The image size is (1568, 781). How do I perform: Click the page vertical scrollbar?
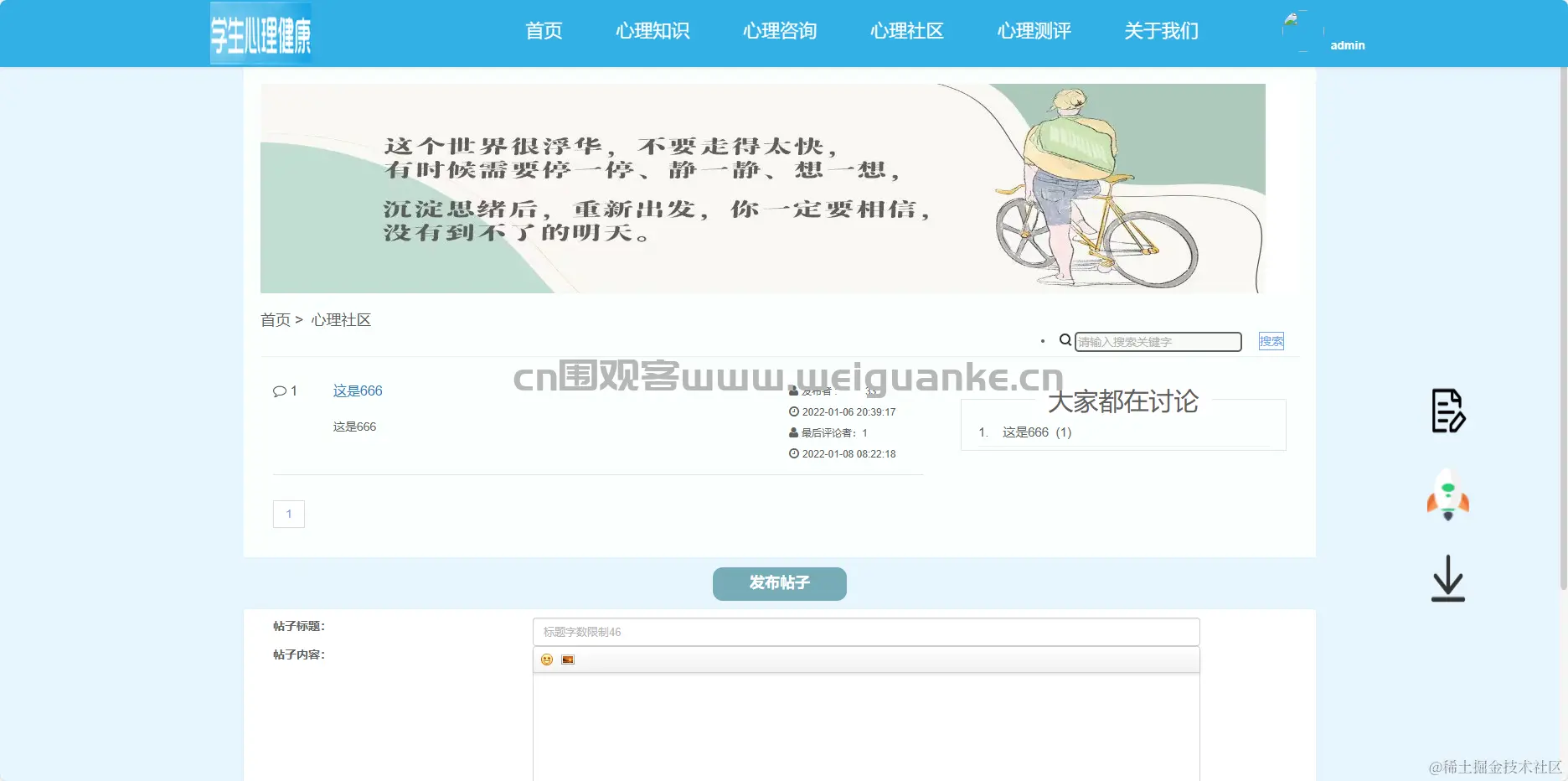1563,327
